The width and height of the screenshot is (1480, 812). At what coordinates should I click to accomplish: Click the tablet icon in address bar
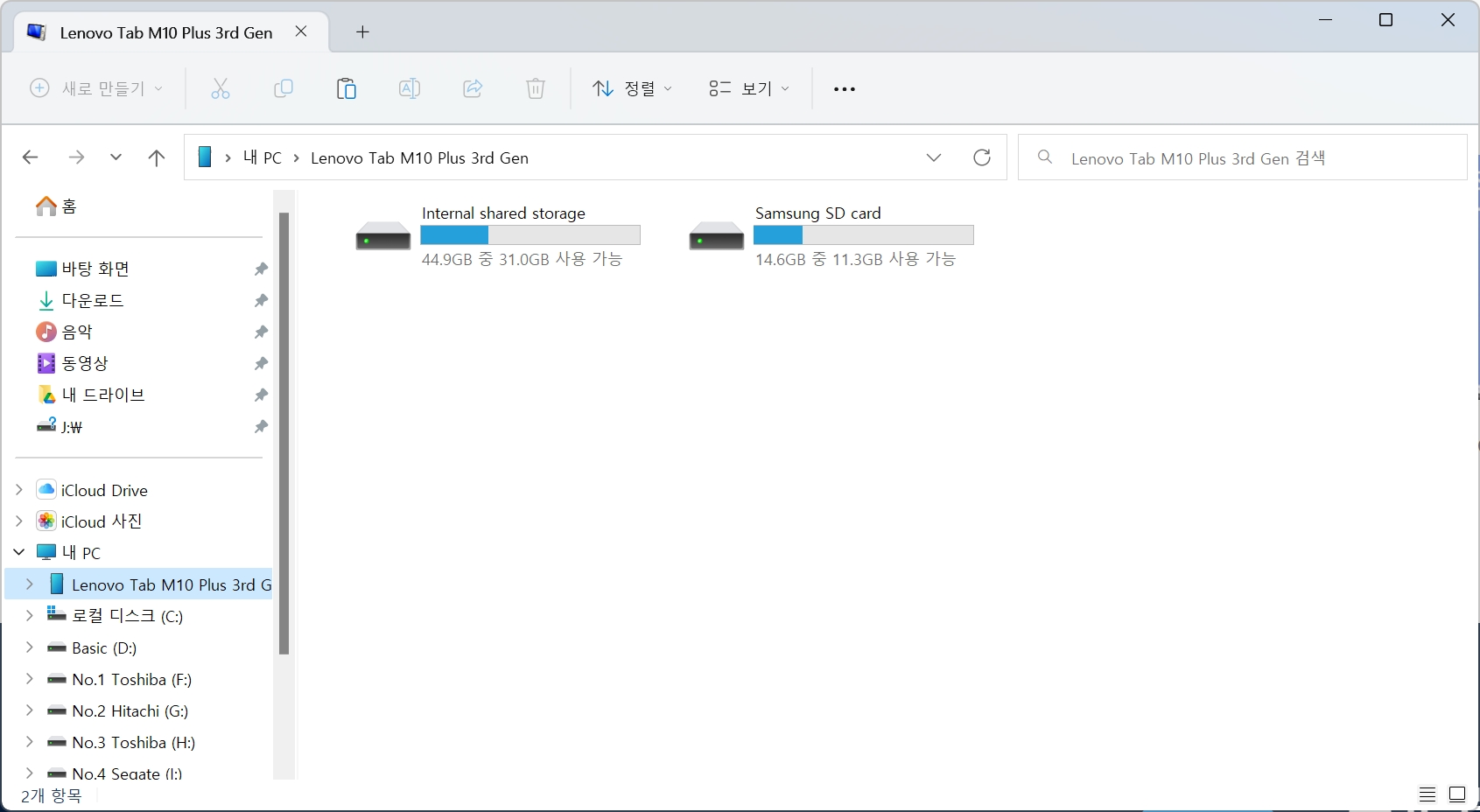click(205, 157)
